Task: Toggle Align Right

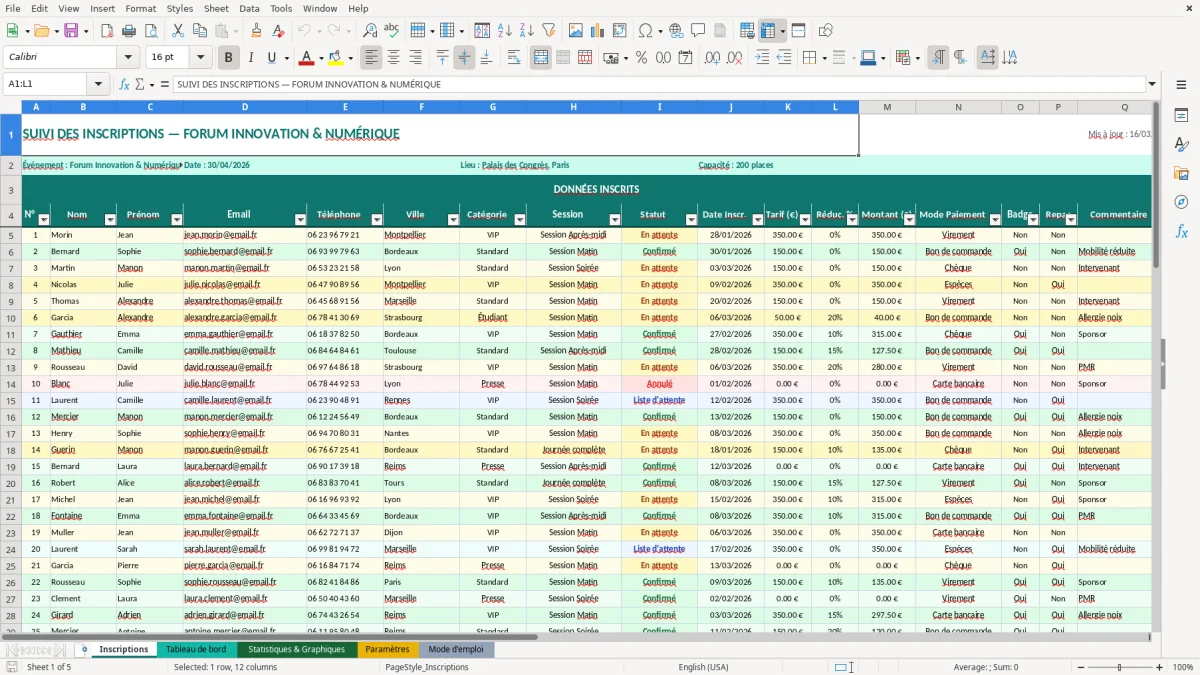Action: tap(416, 58)
